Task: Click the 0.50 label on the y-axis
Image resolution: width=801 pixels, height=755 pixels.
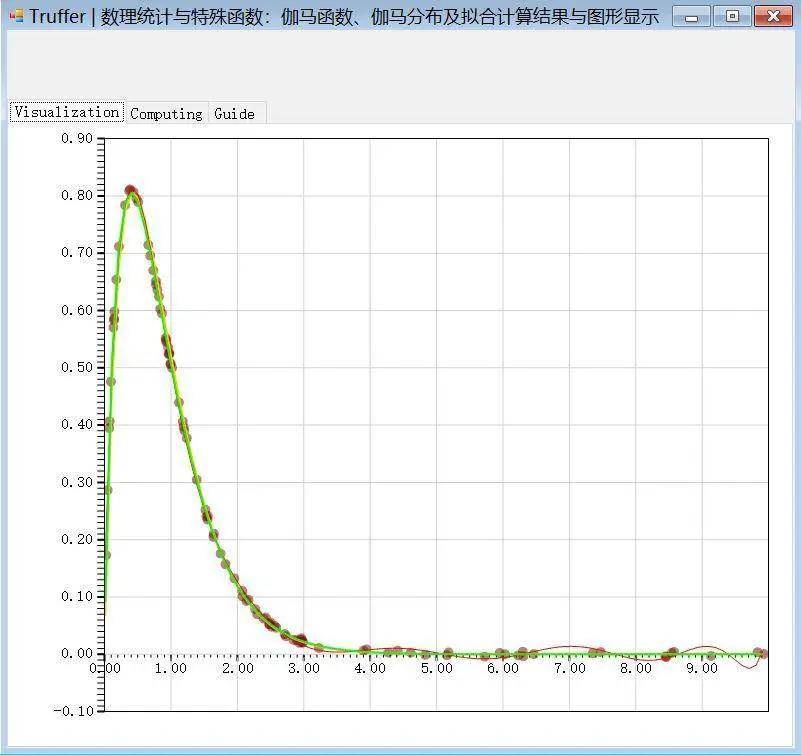Action: point(76,367)
